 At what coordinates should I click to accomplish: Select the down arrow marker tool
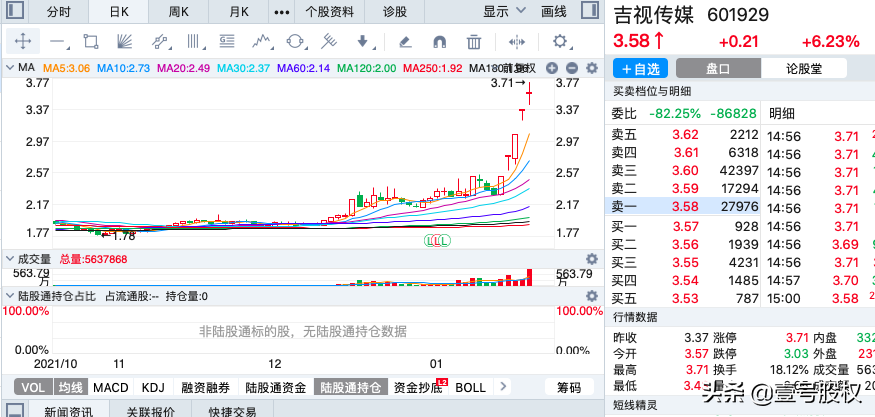(363, 41)
